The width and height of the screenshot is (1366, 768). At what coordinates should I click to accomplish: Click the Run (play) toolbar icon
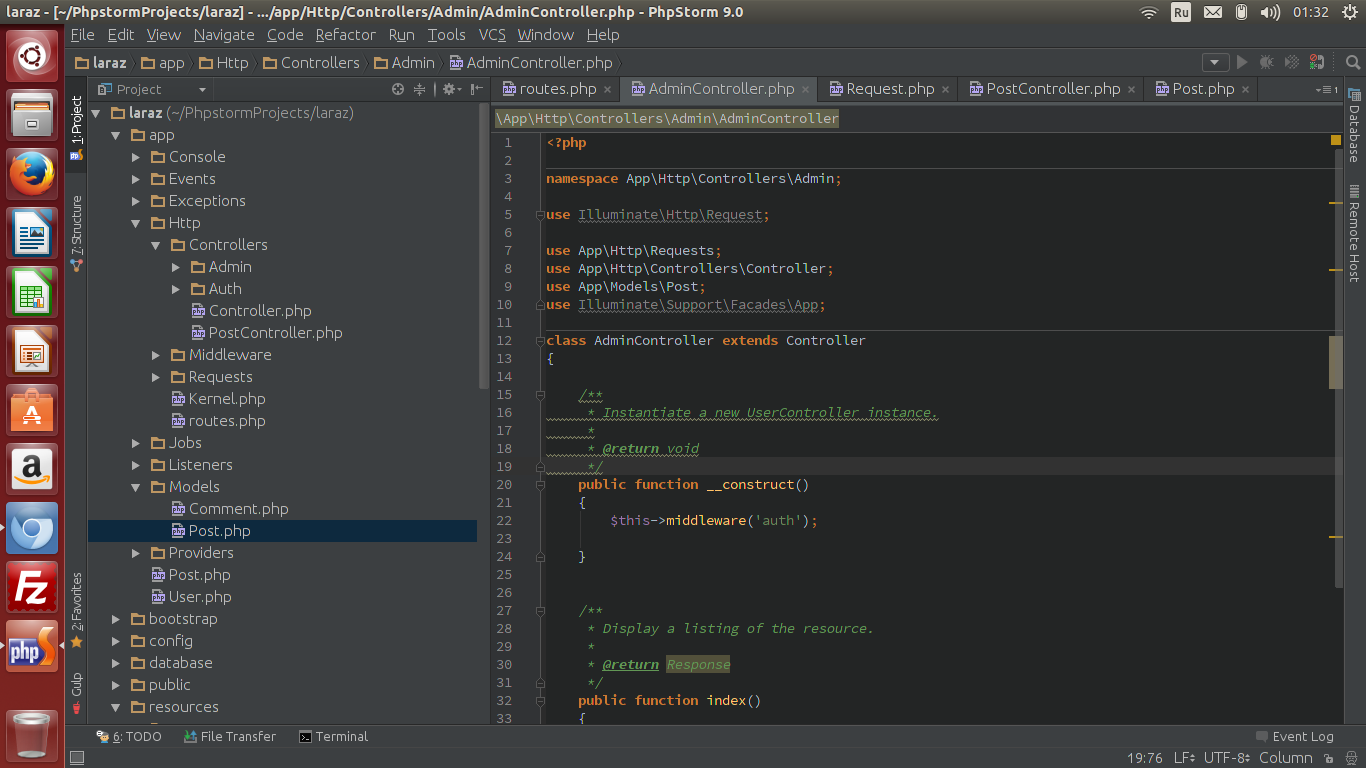click(1242, 62)
